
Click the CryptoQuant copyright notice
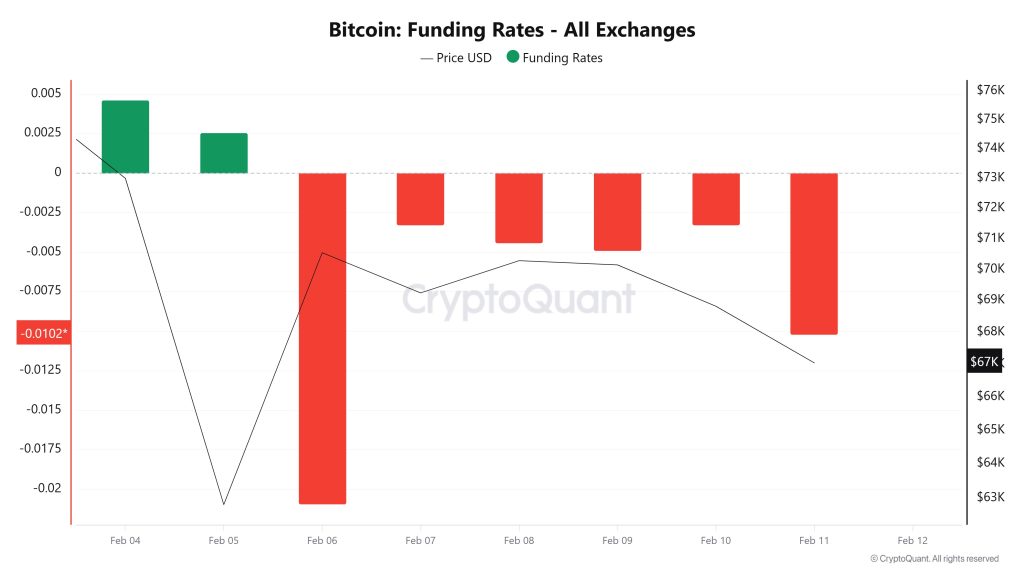pyautogui.click(x=934, y=559)
